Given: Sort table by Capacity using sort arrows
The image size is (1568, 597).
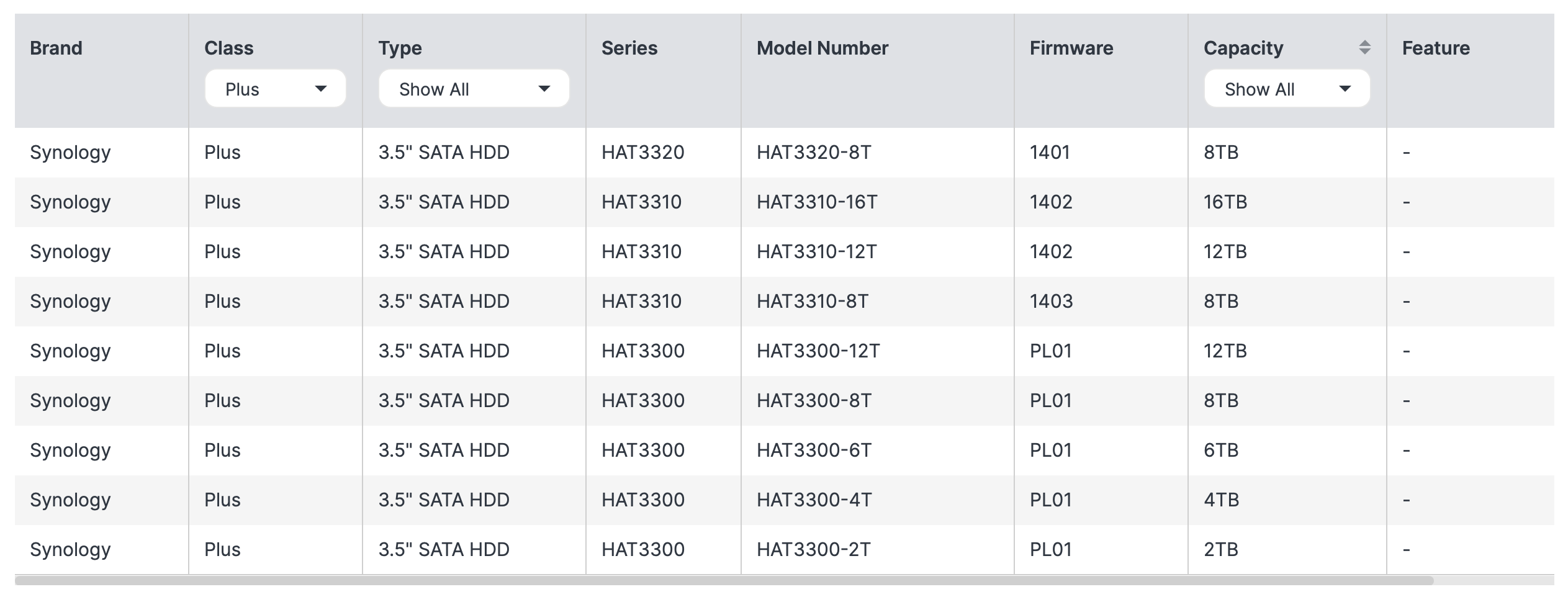Looking at the screenshot, I should tap(1364, 47).
